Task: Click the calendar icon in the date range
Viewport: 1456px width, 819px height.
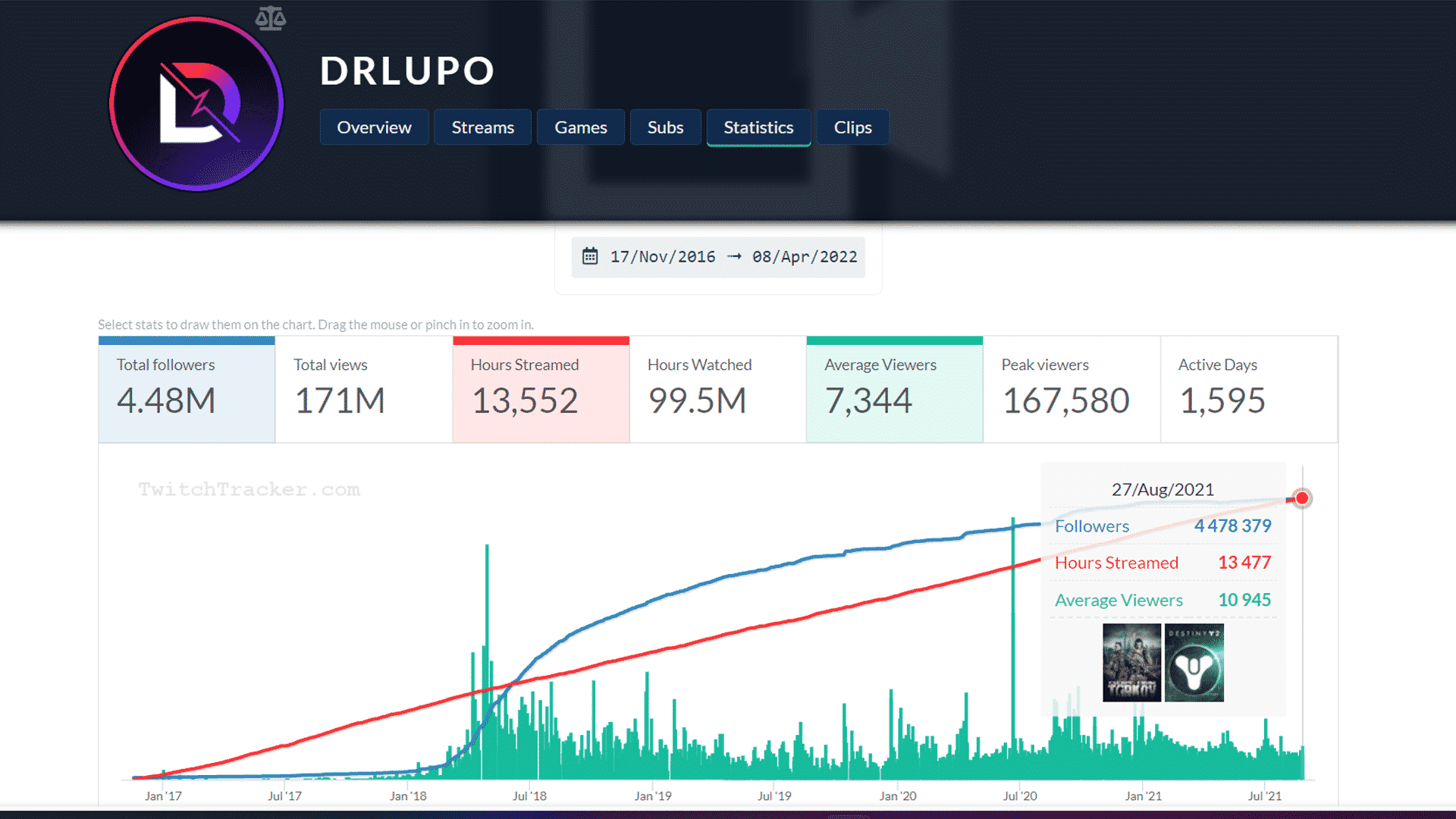Action: tap(590, 256)
